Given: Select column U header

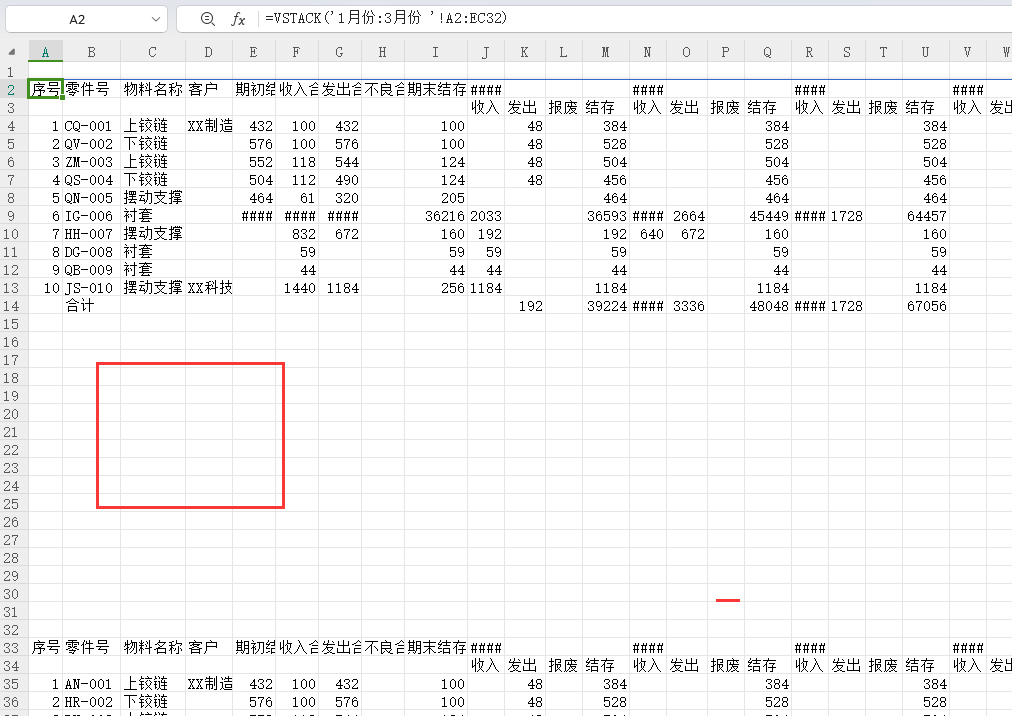Looking at the screenshot, I should (x=926, y=52).
